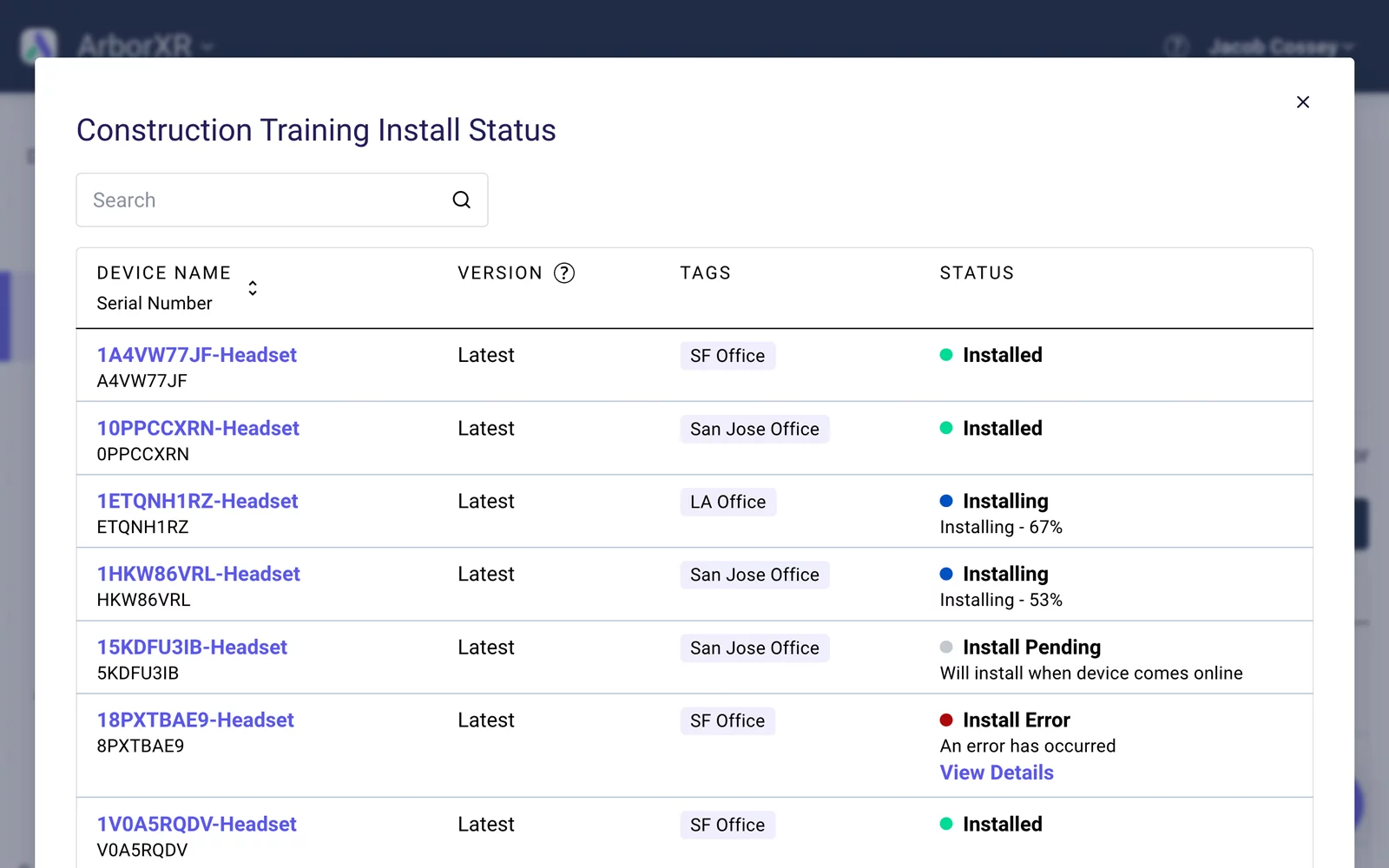Click the blue Installing 67% status dot
Image resolution: width=1389 pixels, height=868 pixels.
pos(946,501)
